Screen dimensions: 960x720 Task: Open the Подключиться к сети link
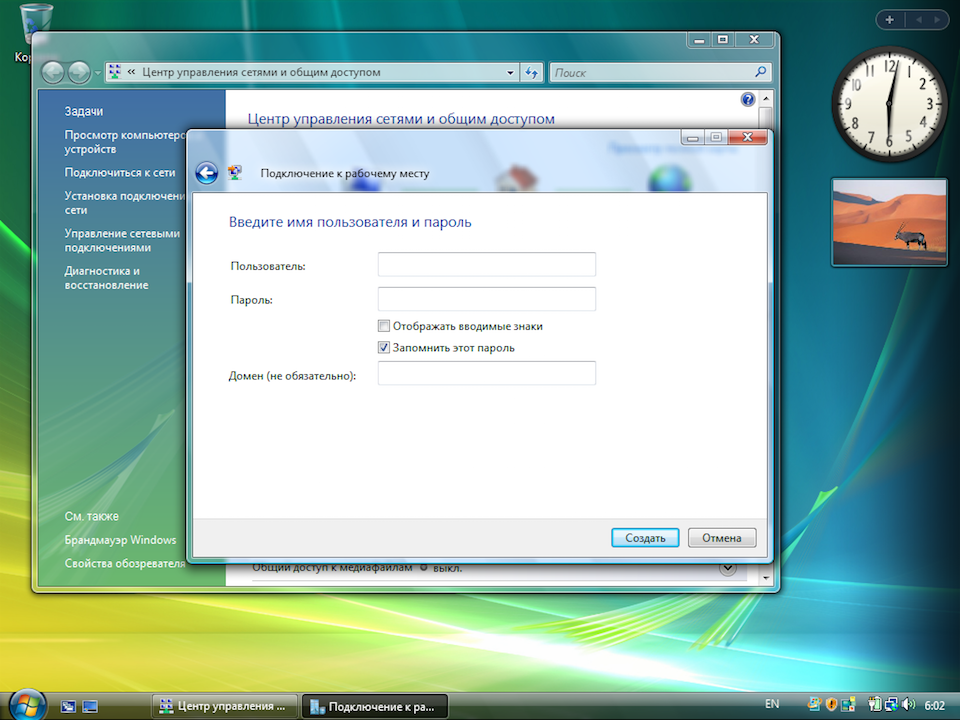click(120, 173)
